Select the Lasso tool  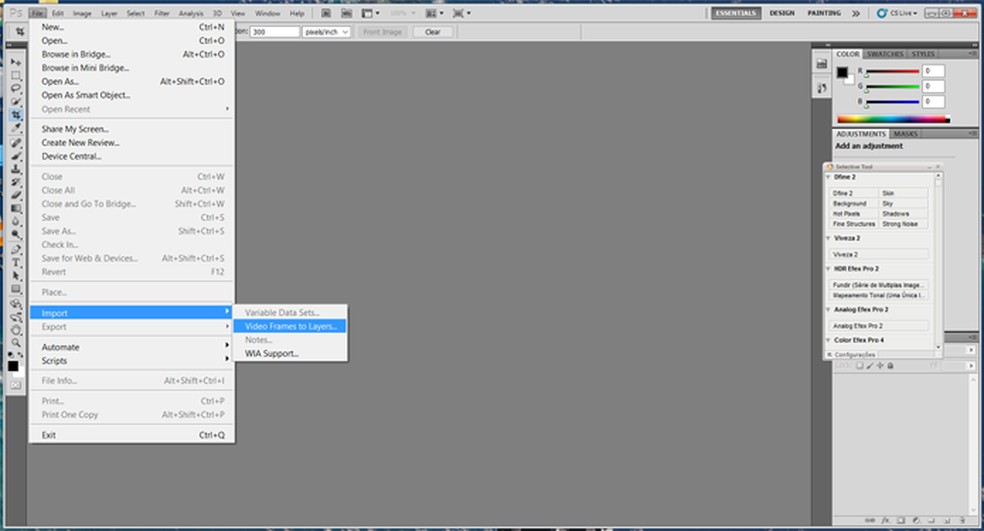pyautogui.click(x=16, y=88)
